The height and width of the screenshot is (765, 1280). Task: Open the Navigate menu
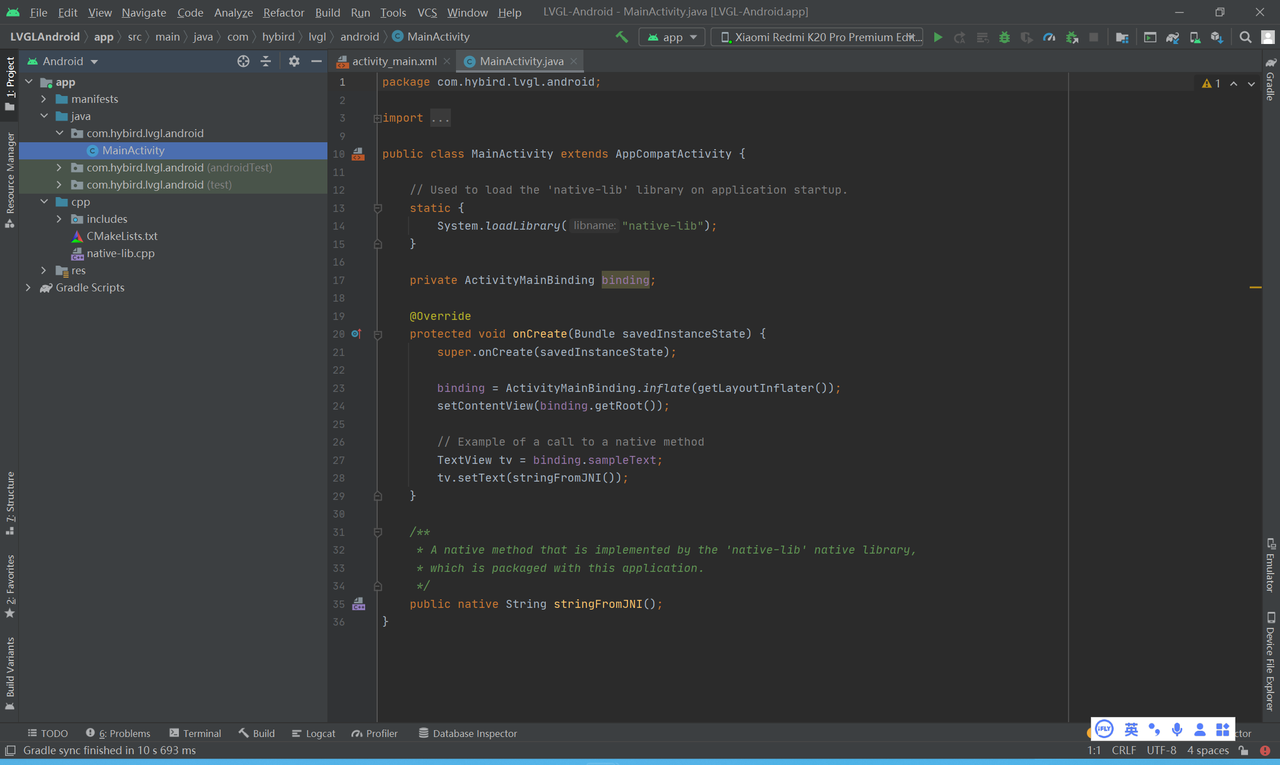pyautogui.click(x=144, y=12)
